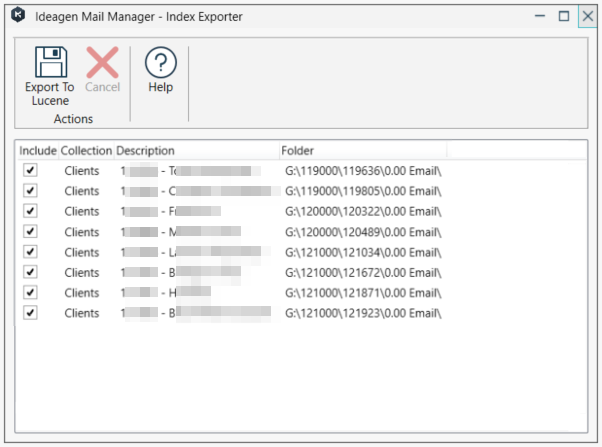
Task: Select the G:\119000\119636\0.00 Email\ folder path
Action: [x=363, y=170]
